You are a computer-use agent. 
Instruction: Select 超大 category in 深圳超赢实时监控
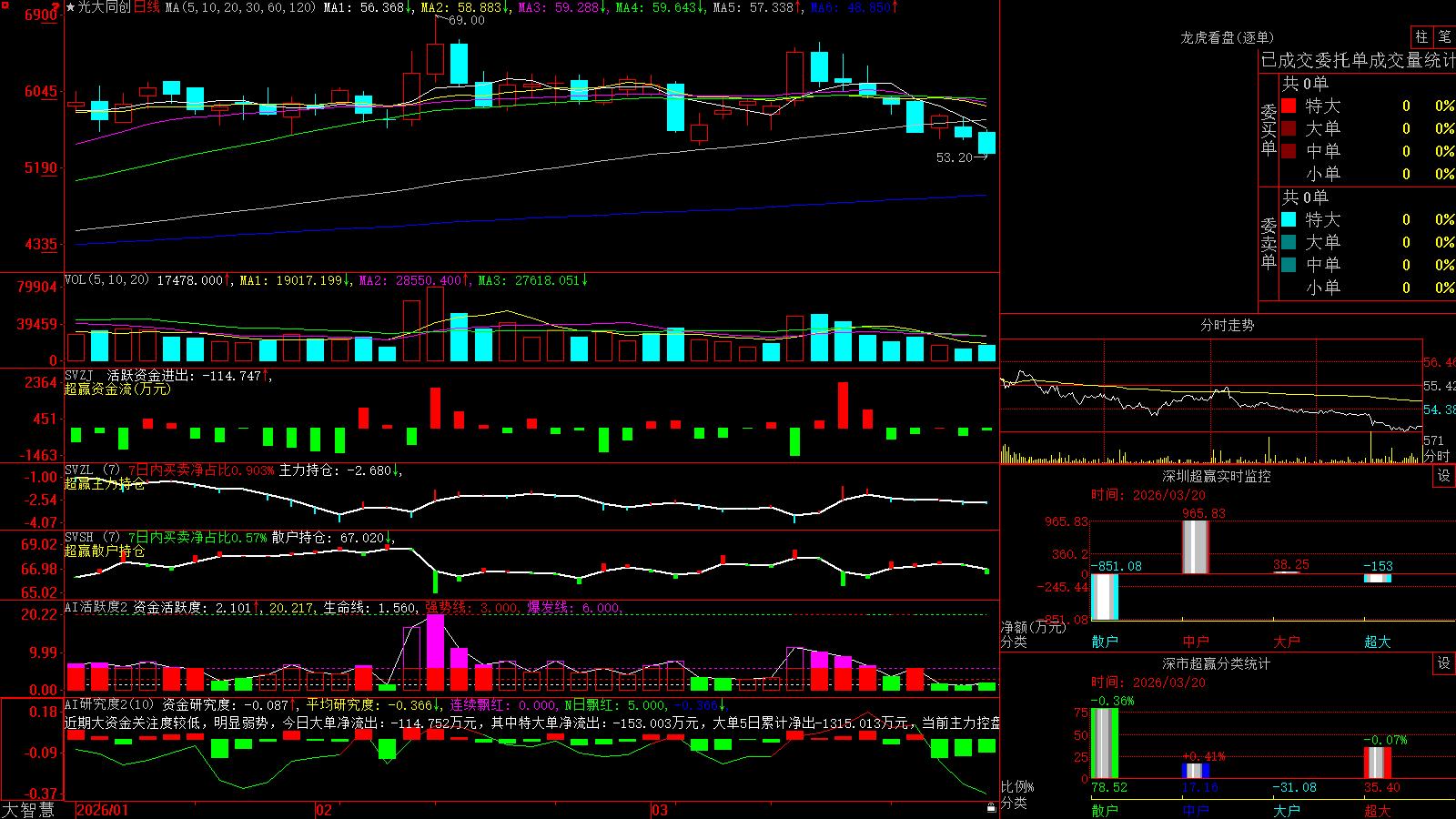[1378, 642]
